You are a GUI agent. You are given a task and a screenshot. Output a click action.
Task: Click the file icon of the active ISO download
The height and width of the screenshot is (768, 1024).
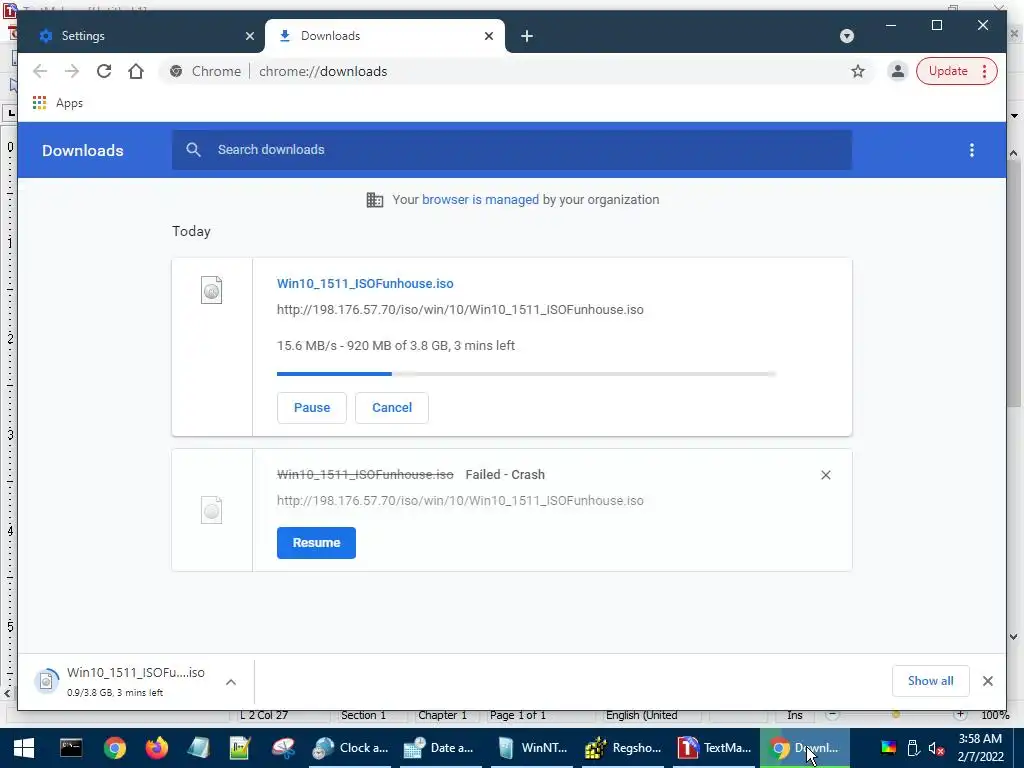pyautogui.click(x=212, y=290)
